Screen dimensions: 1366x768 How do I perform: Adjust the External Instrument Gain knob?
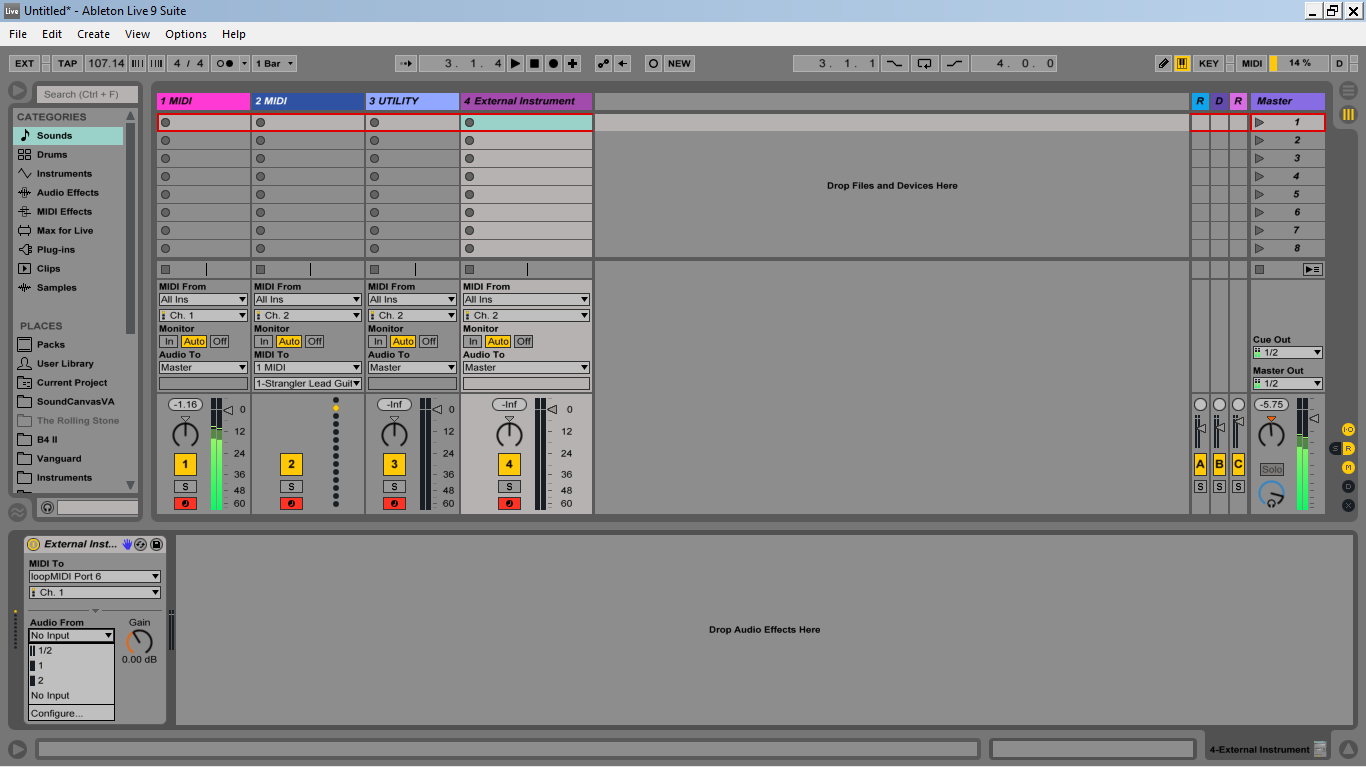click(139, 641)
